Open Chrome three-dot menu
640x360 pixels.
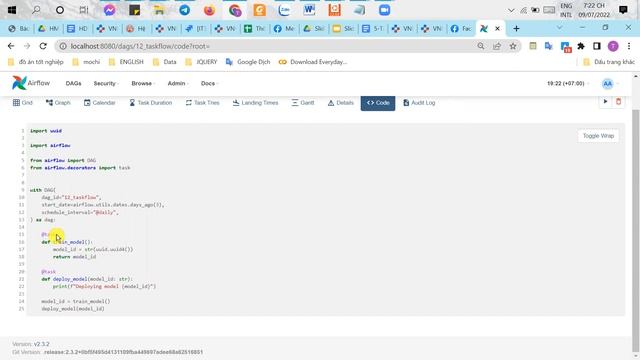tap(629, 46)
